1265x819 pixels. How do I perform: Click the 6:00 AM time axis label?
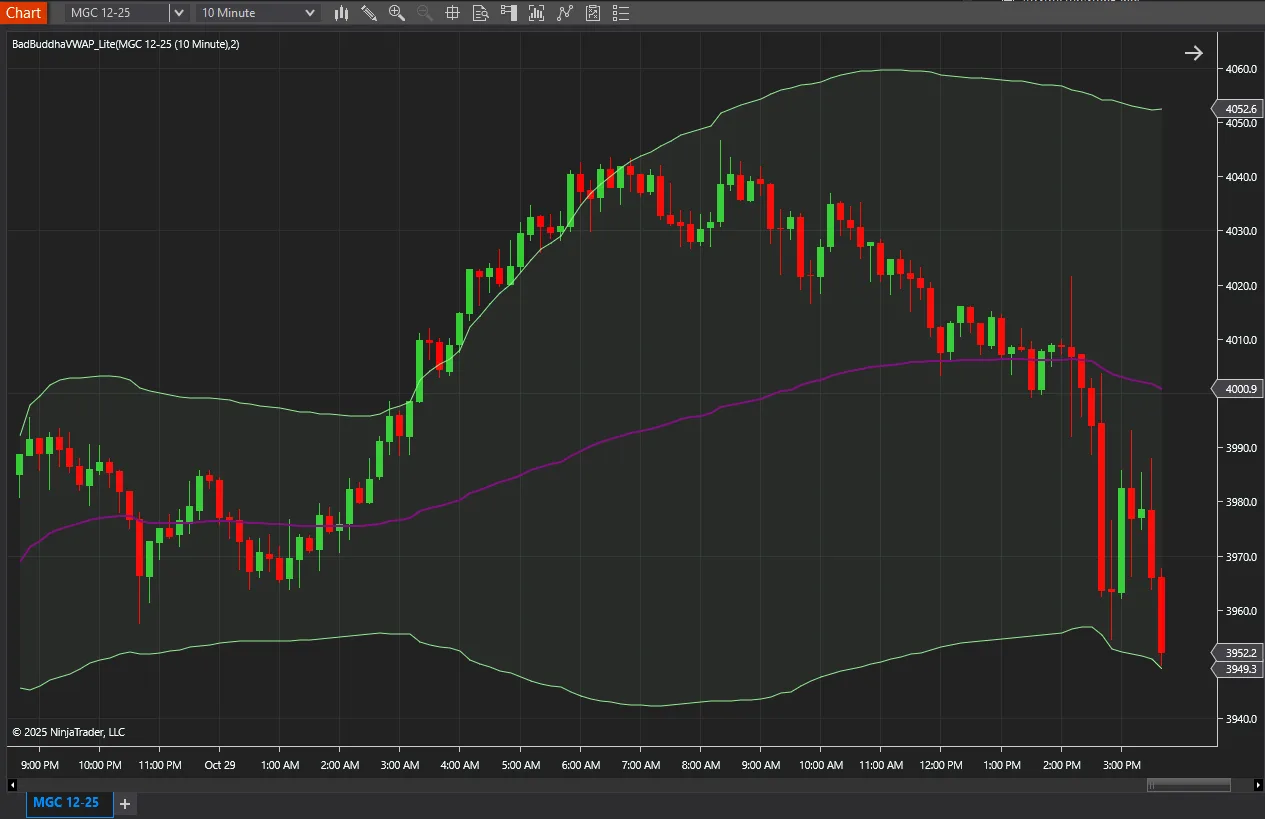[x=581, y=765]
